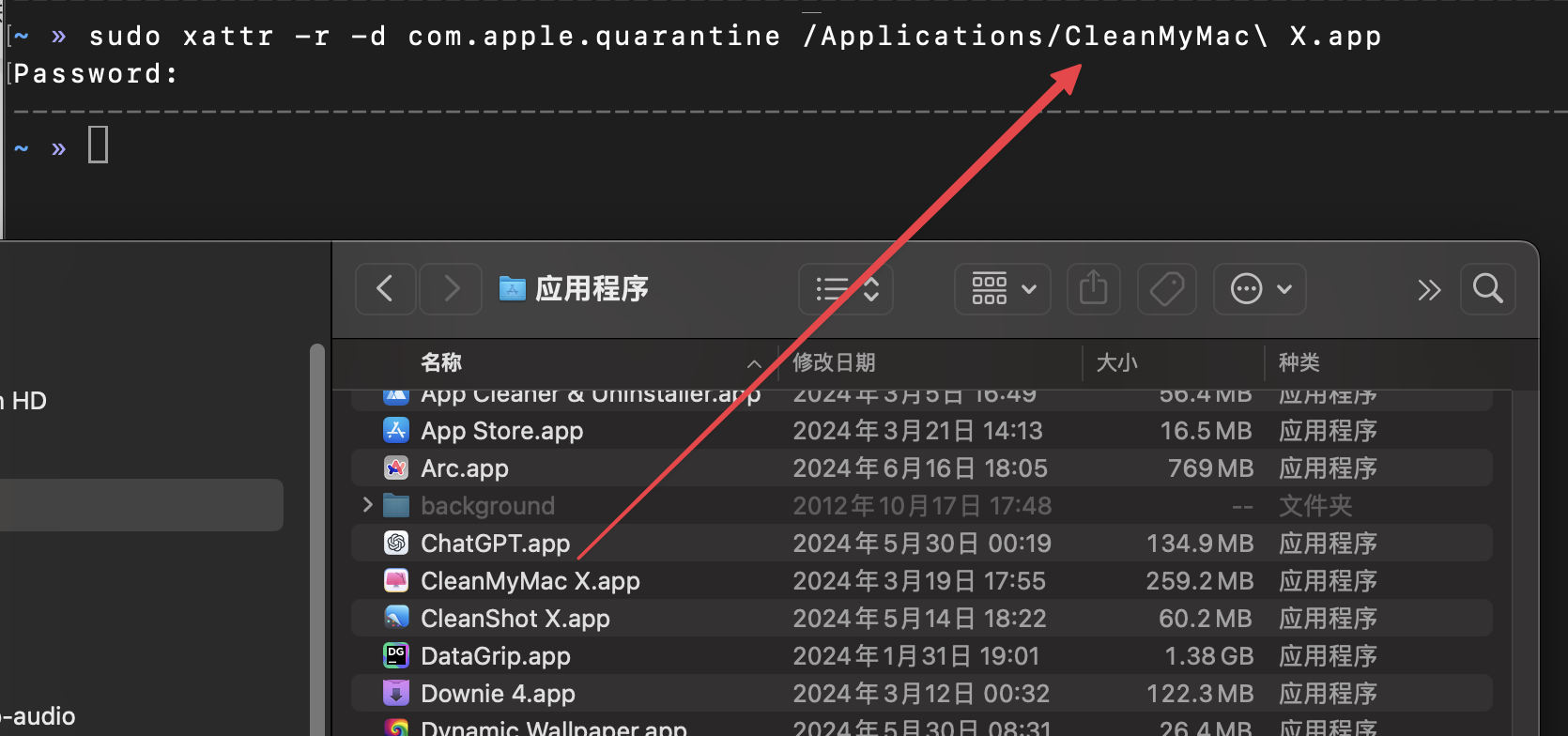The width and height of the screenshot is (1568, 736).
Task: Click the size value 134.9 MB
Action: [x=1200, y=544]
